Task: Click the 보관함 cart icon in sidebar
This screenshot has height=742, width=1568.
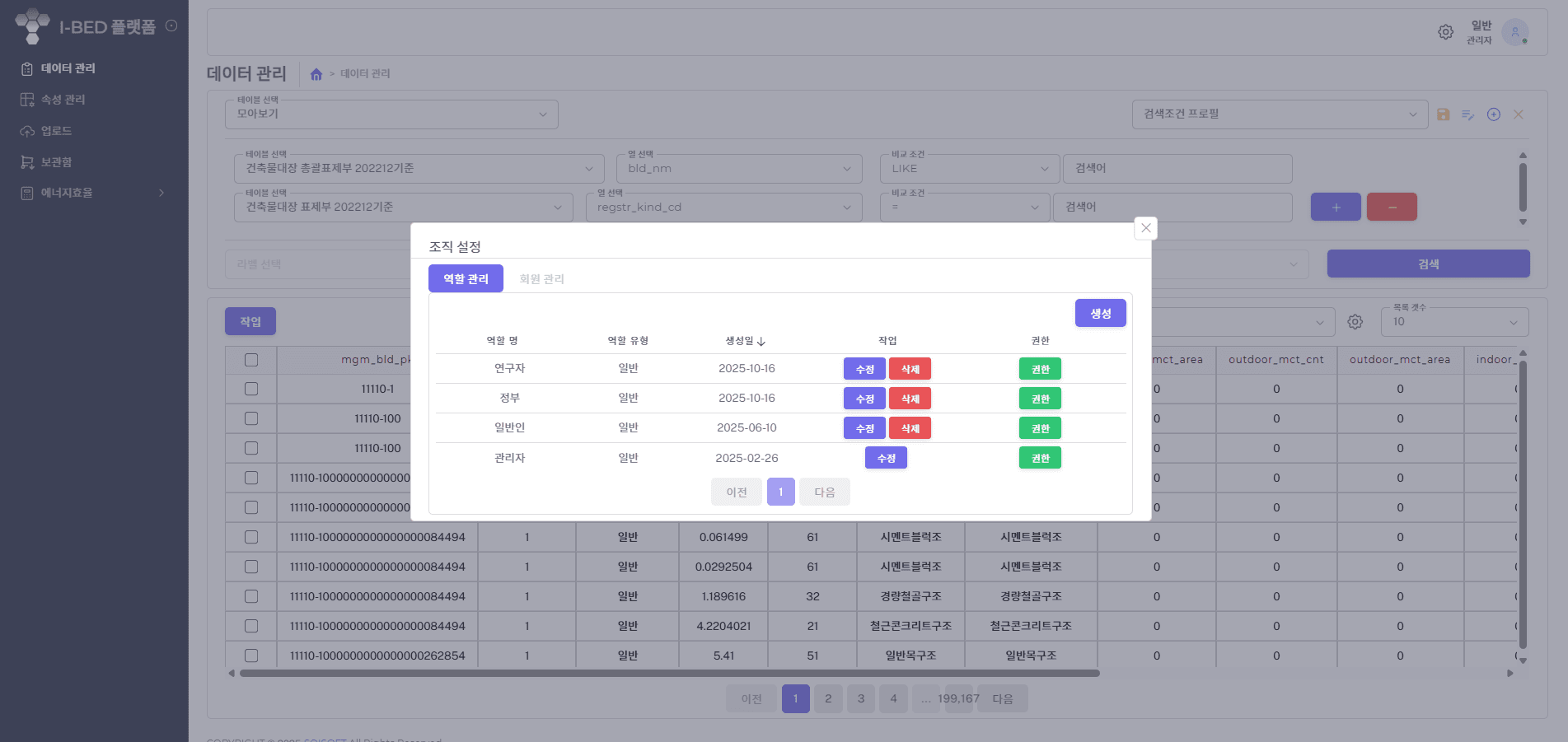Action: point(27,162)
